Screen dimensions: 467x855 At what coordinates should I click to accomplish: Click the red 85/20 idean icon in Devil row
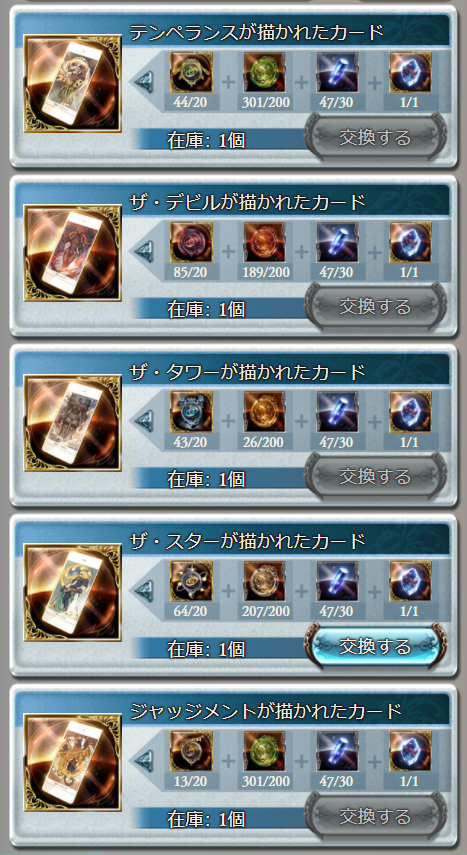tap(191, 242)
